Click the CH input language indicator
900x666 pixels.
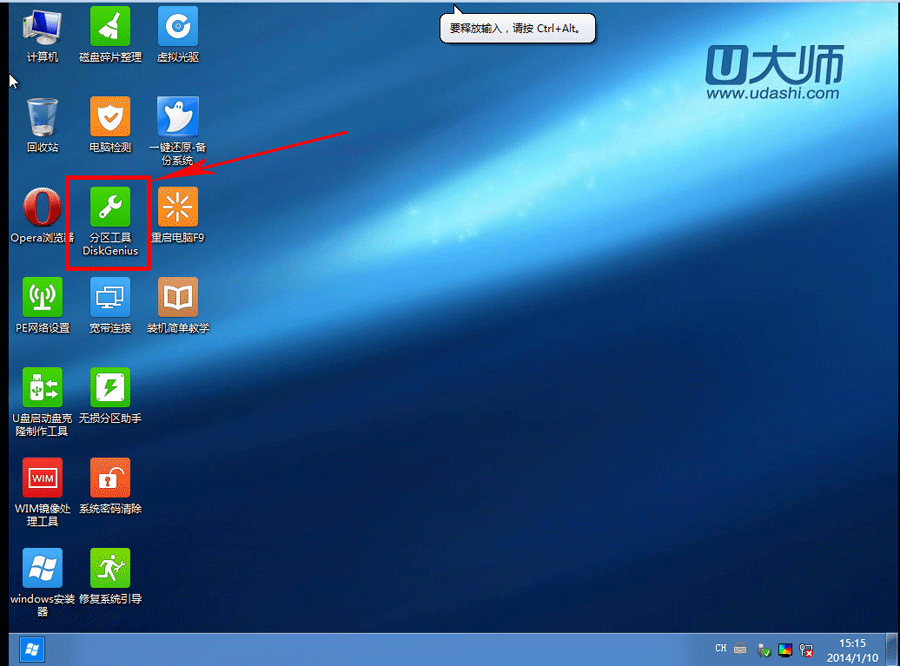[721, 649]
